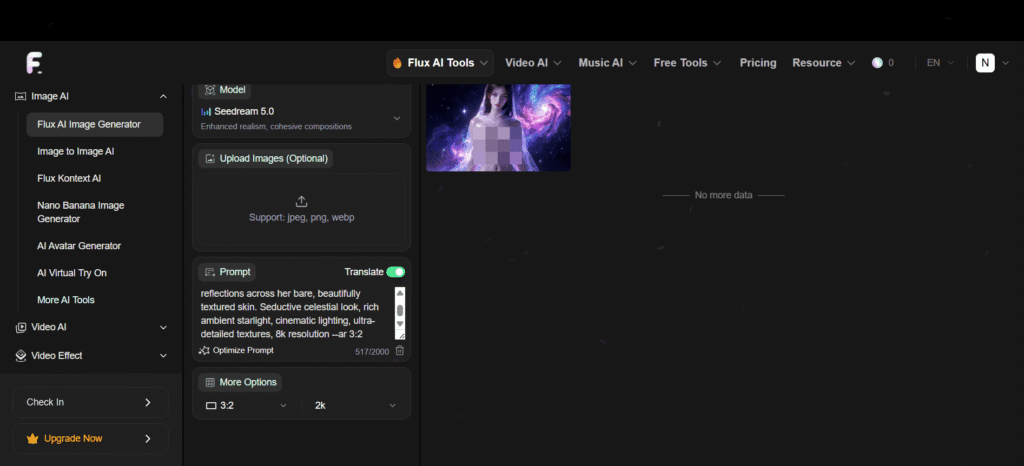Open the Video AI top menu

coord(533,63)
